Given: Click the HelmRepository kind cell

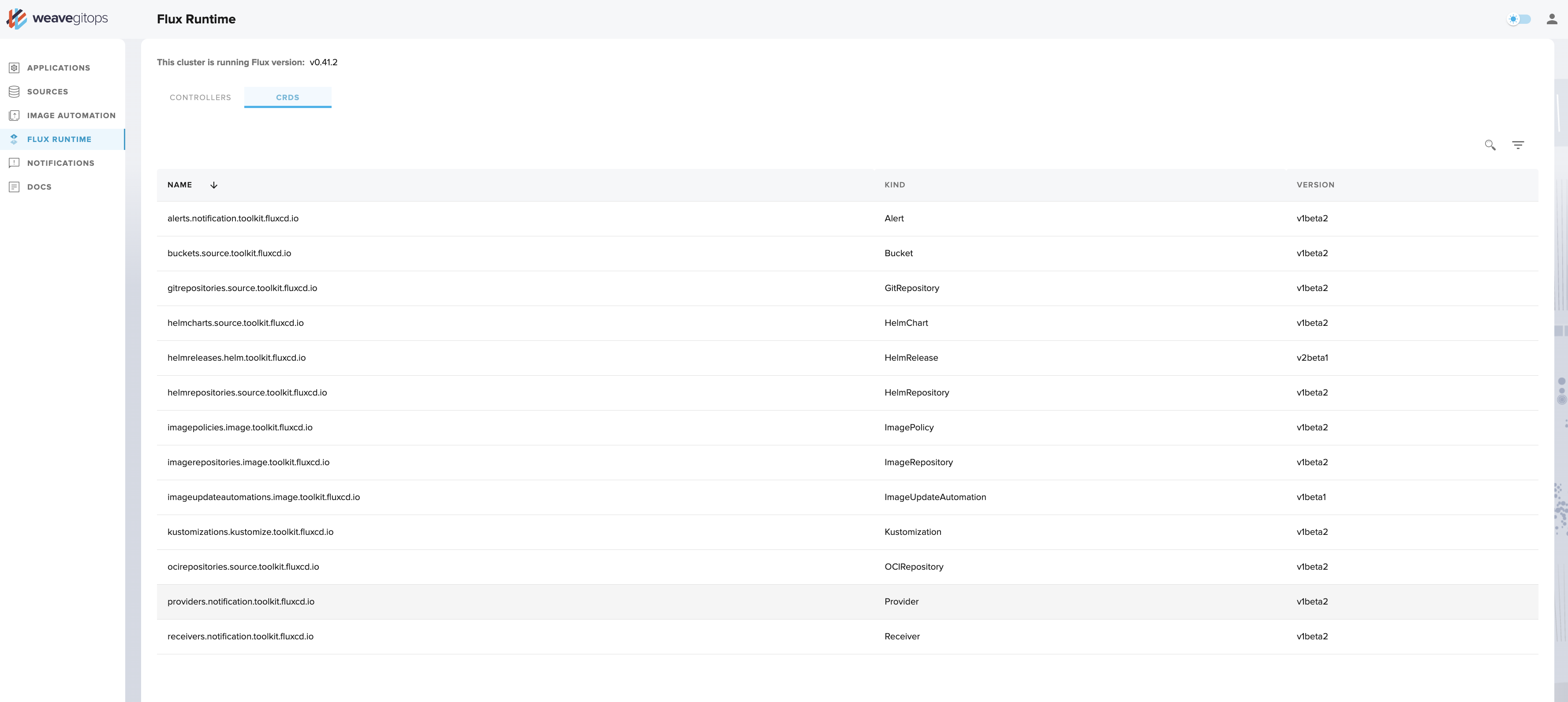Looking at the screenshot, I should point(916,392).
